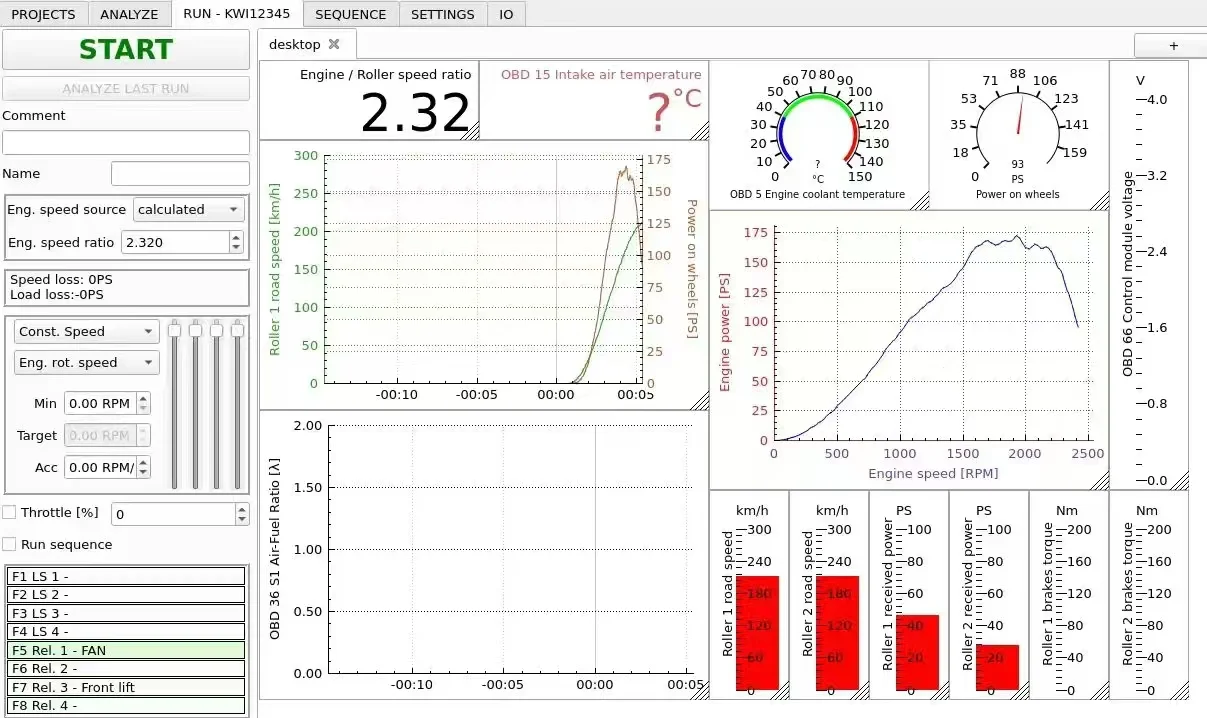
Task: Open the Eng. speed source dropdown
Action: 189,209
